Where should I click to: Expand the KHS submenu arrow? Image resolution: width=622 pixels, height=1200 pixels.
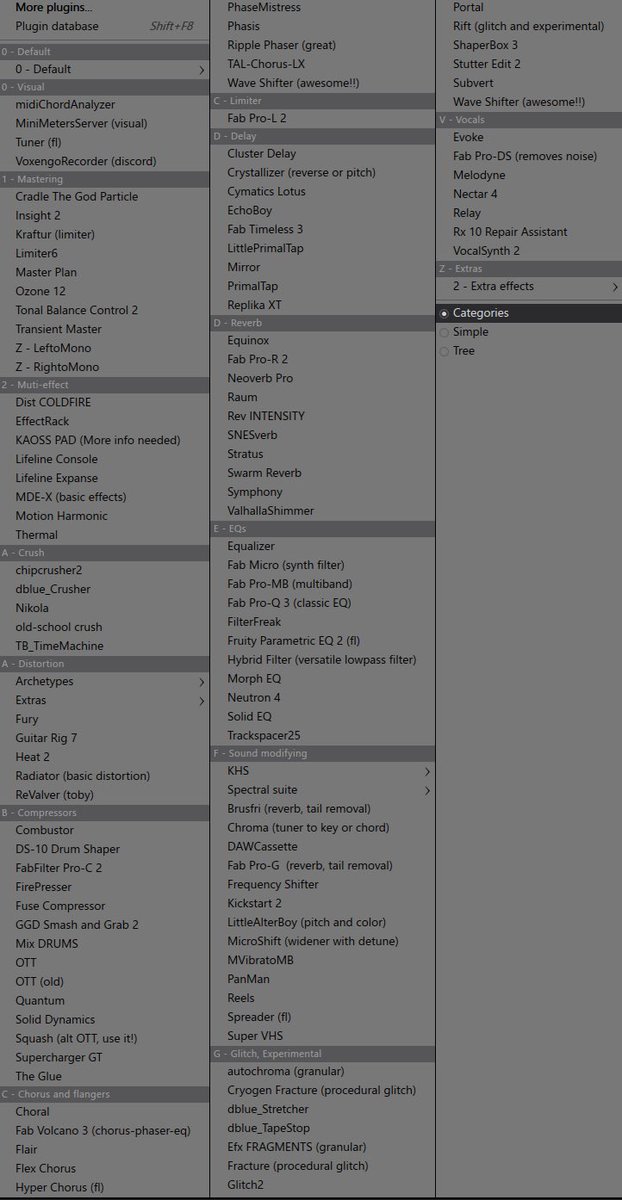tap(428, 772)
